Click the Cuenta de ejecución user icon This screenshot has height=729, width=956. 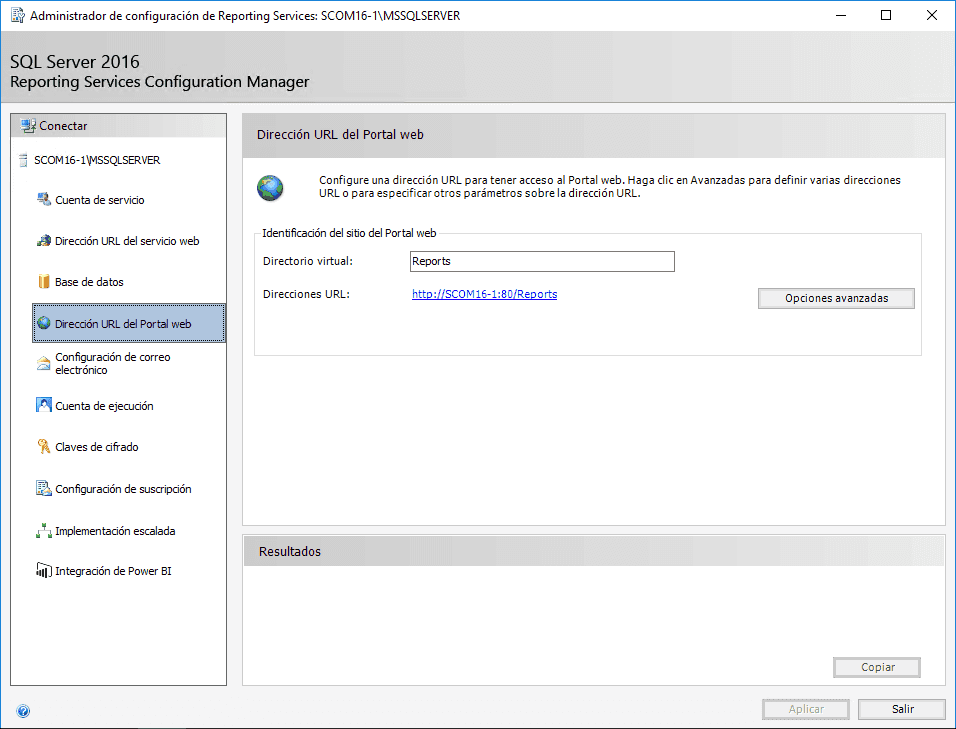point(43,405)
